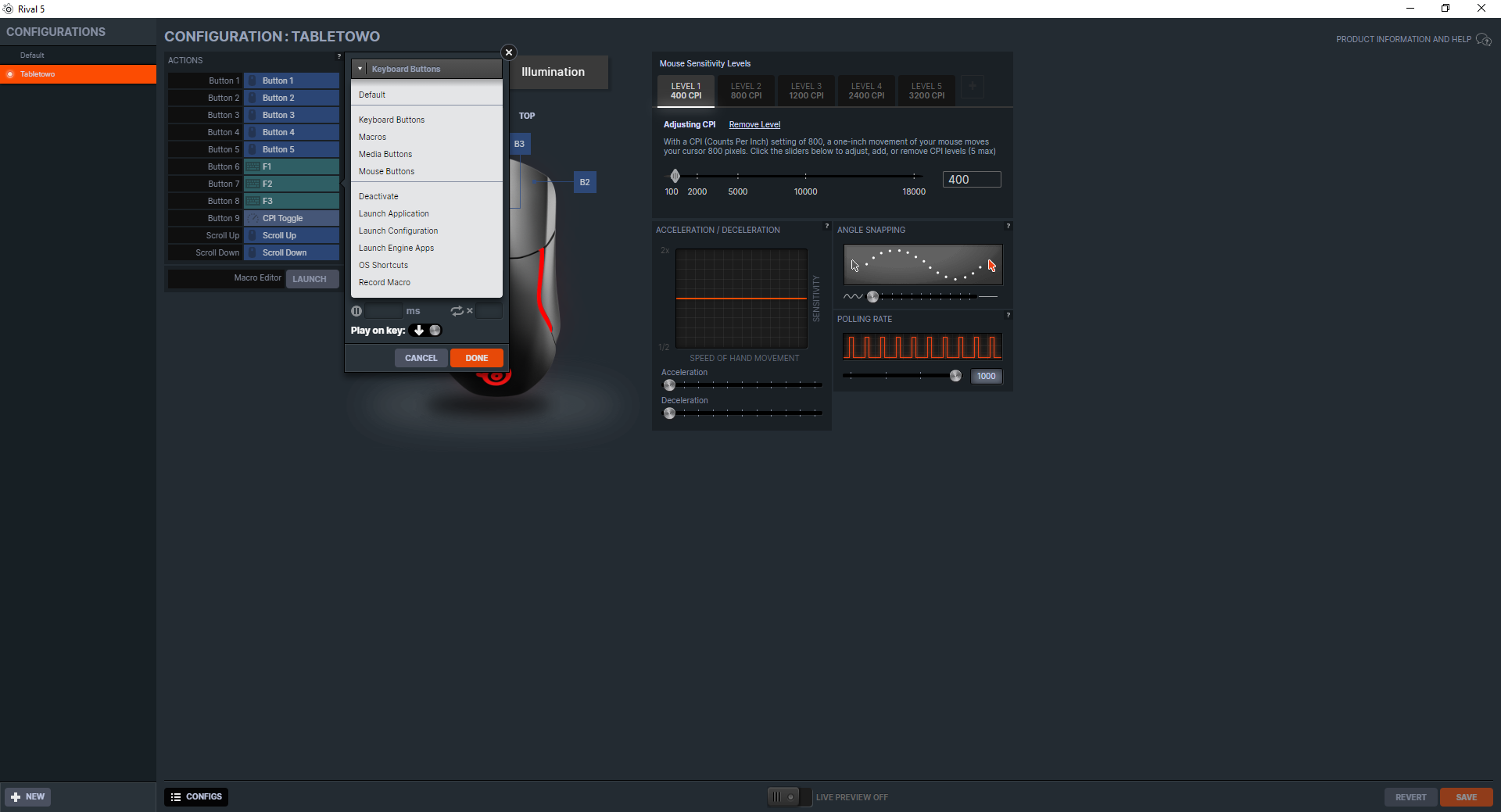Choose Launch Application from the dropdown list
Screen dimensions: 1501x812
pyautogui.click(x=427, y=213)
